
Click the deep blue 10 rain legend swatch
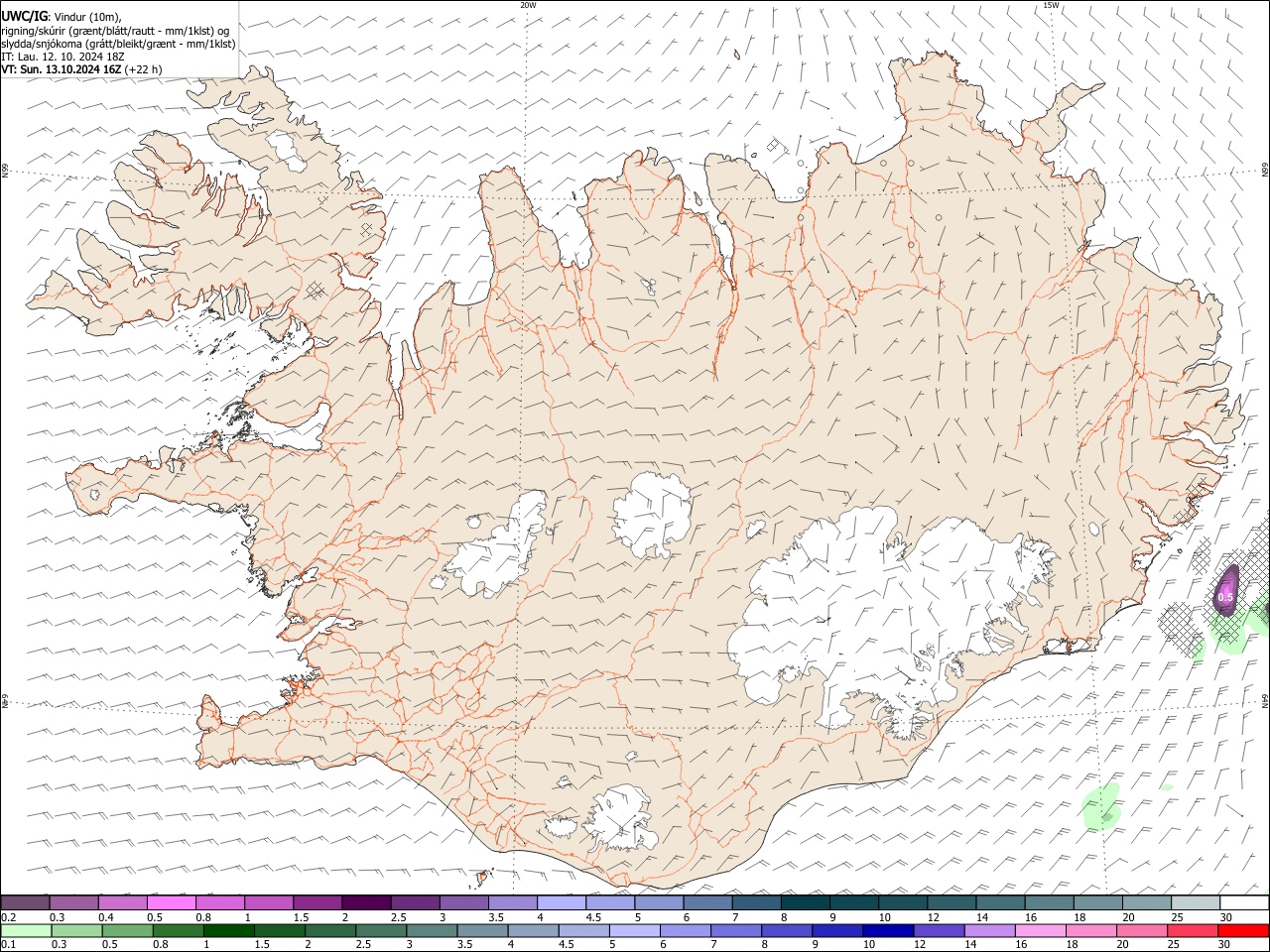pyautogui.click(x=887, y=930)
